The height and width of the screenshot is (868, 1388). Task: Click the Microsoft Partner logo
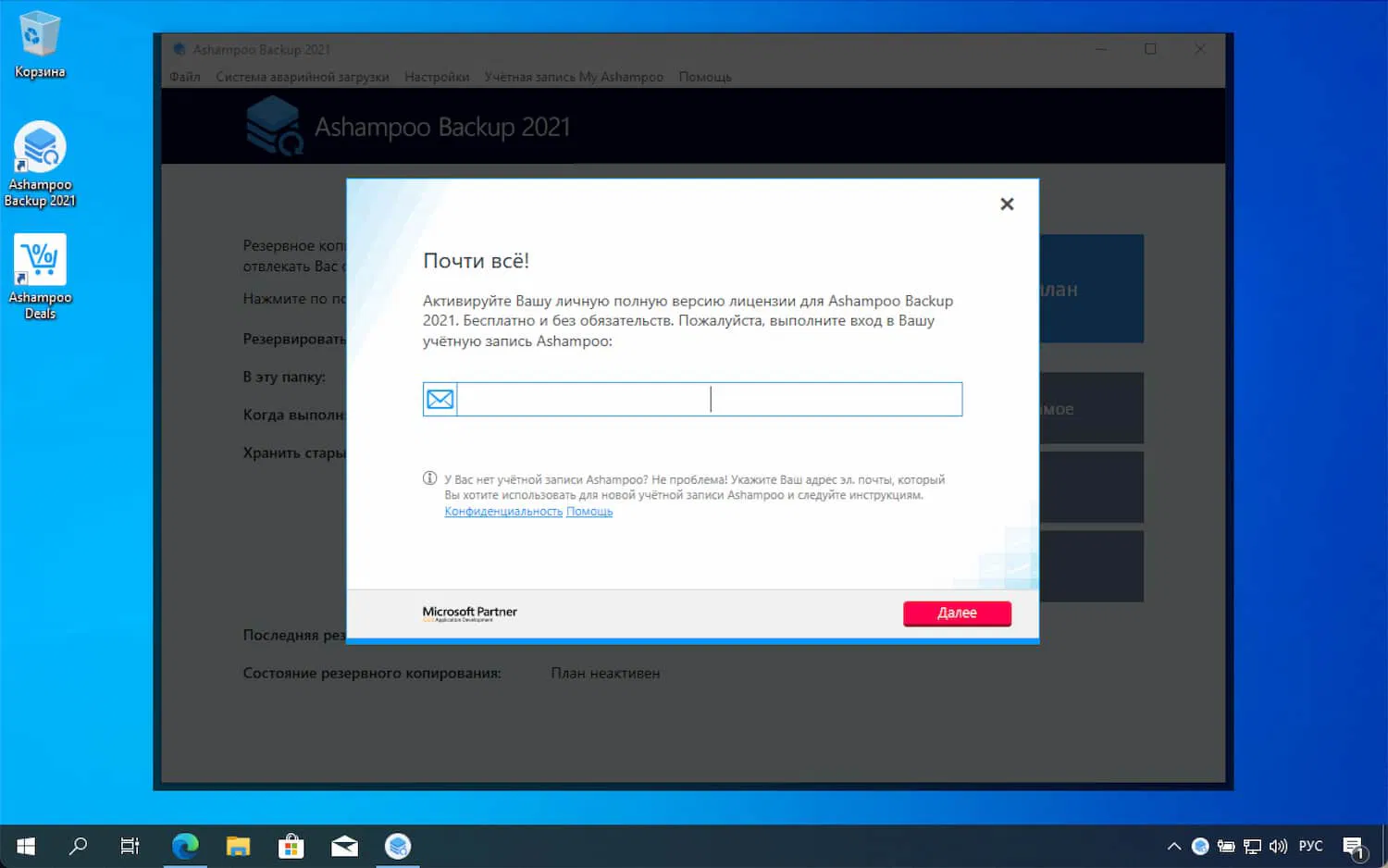[470, 614]
